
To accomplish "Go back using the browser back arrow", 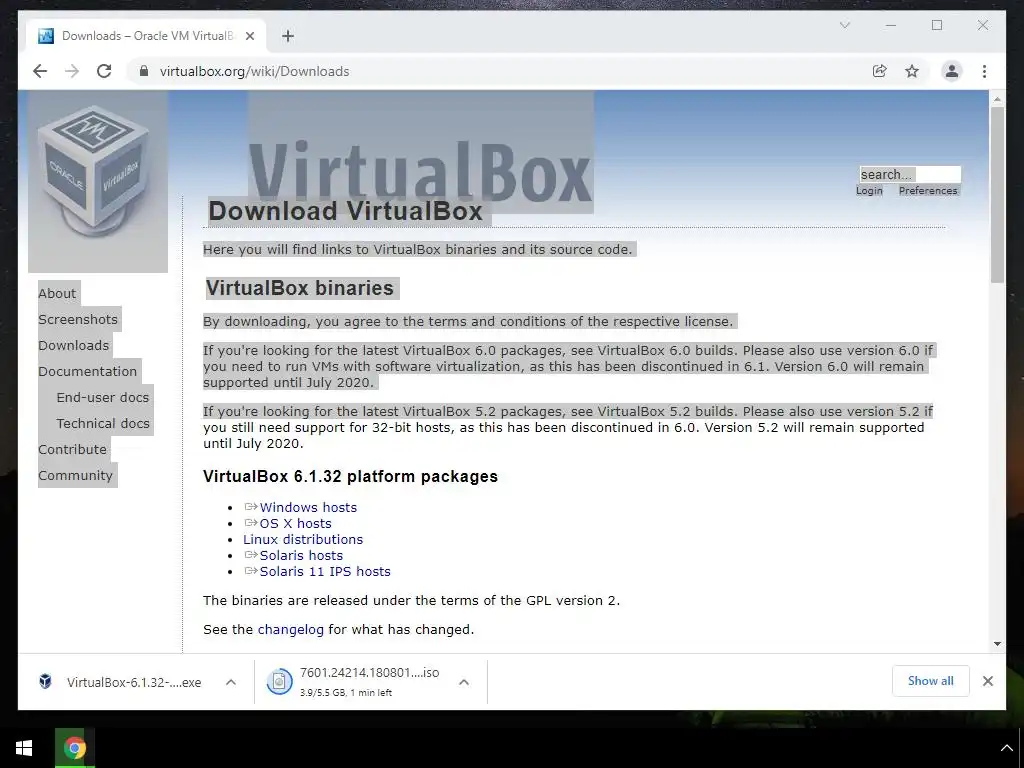I will click(40, 71).
